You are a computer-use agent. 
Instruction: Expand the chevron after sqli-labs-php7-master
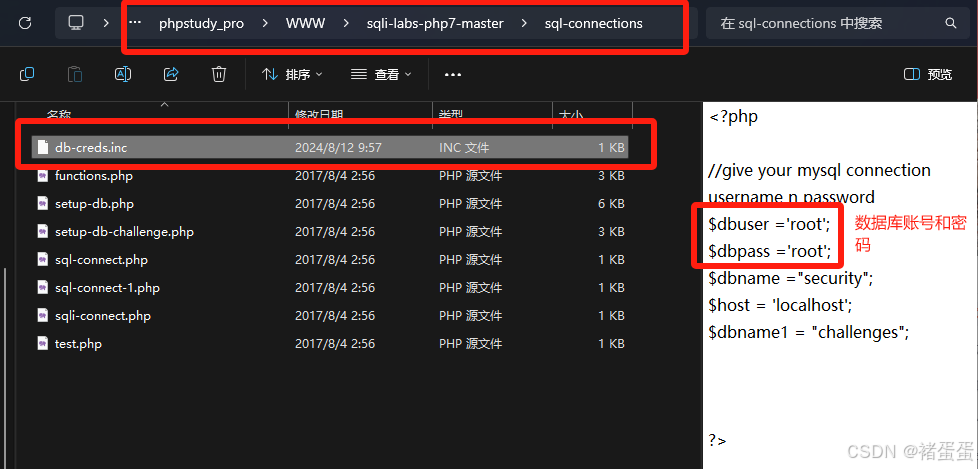(x=524, y=24)
